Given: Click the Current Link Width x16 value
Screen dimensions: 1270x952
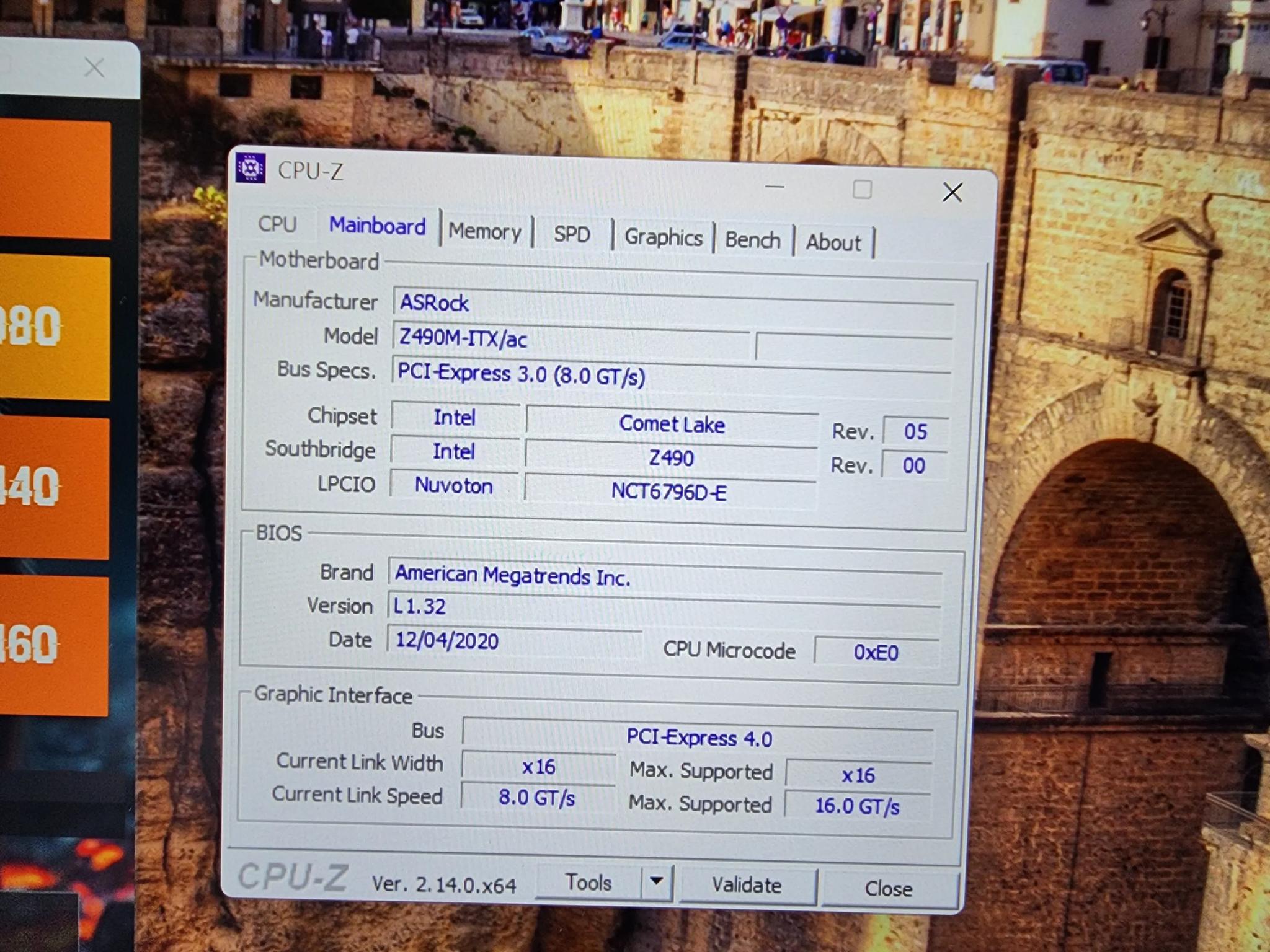Looking at the screenshot, I should pos(538,767).
